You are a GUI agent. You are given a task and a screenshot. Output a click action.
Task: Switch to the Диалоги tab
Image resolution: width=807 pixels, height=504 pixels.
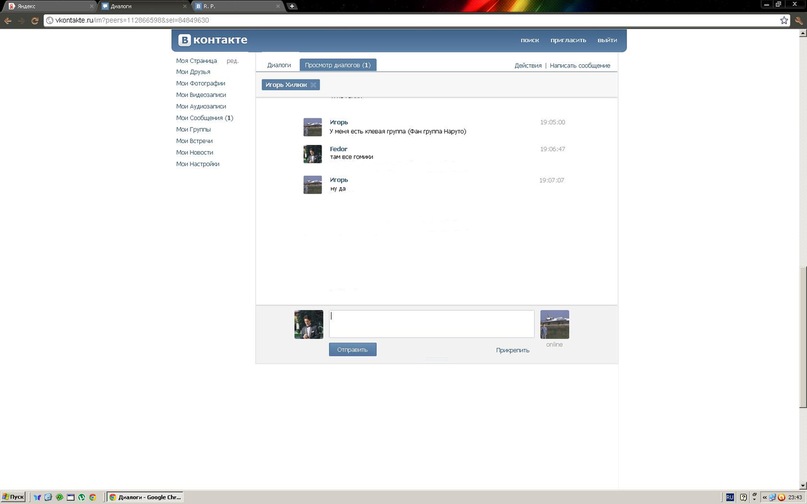click(x=279, y=65)
